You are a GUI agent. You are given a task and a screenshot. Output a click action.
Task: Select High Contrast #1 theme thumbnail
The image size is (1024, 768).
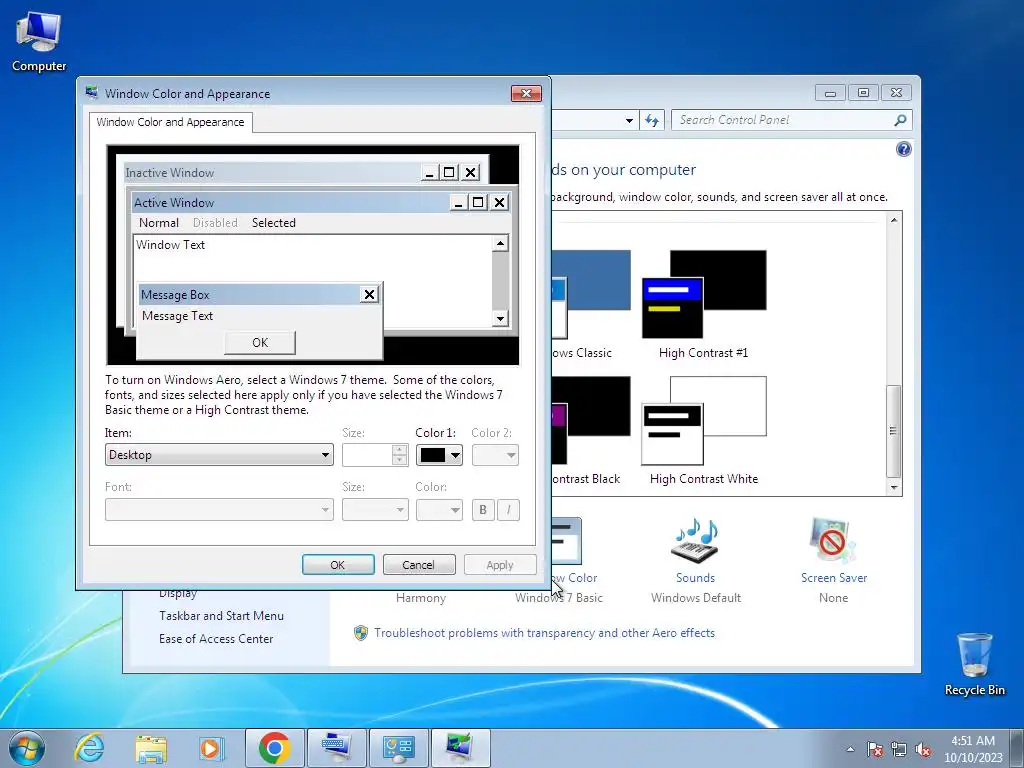(704, 294)
